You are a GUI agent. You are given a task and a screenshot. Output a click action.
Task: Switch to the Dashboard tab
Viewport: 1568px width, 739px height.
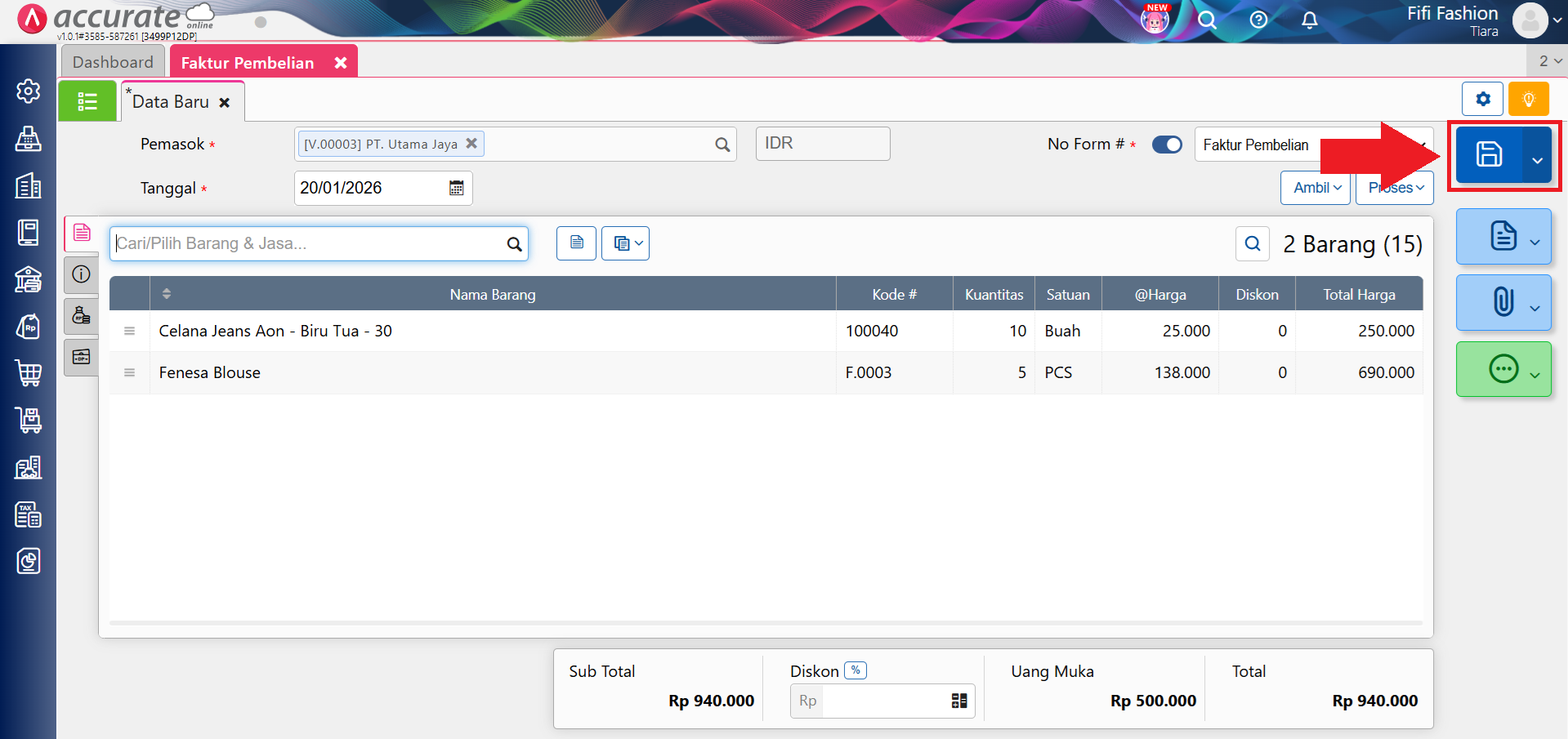click(x=113, y=62)
